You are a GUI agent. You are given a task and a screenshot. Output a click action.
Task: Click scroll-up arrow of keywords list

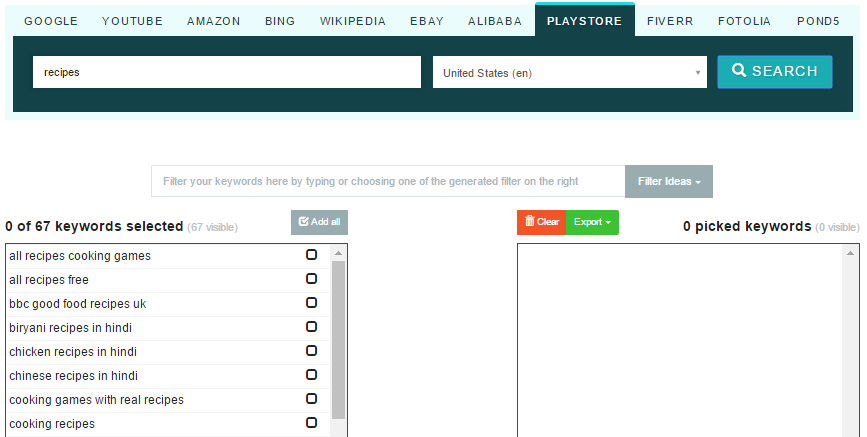coord(338,253)
